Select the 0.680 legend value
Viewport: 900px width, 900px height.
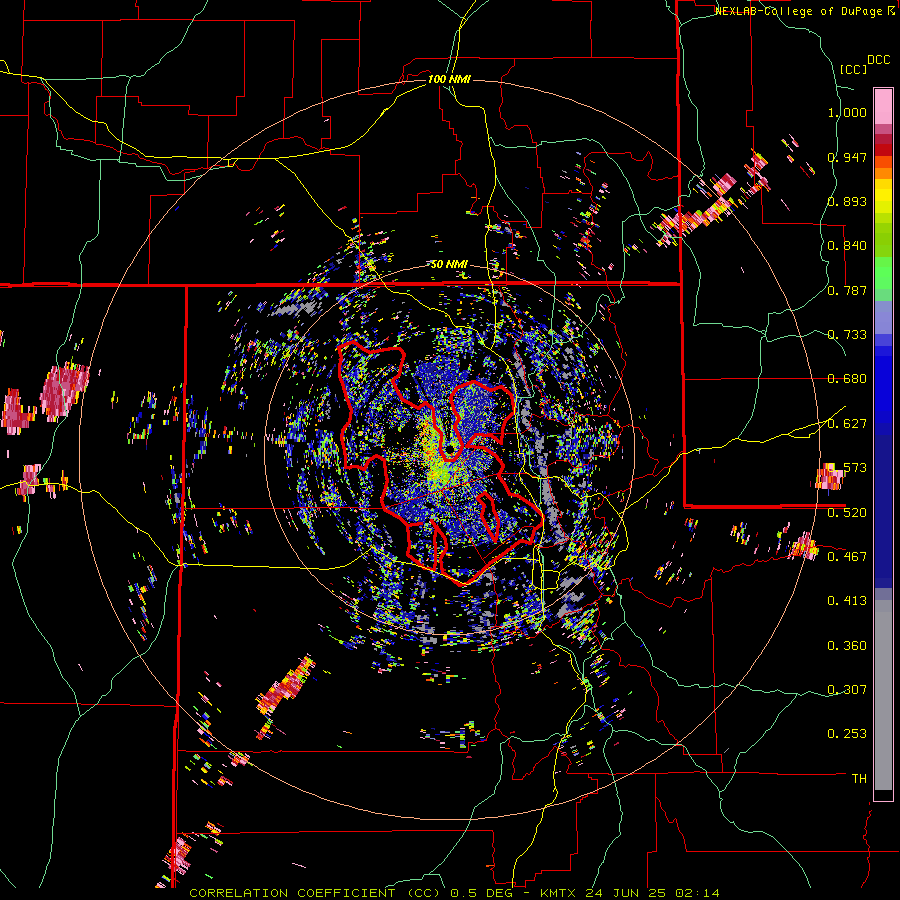847,379
